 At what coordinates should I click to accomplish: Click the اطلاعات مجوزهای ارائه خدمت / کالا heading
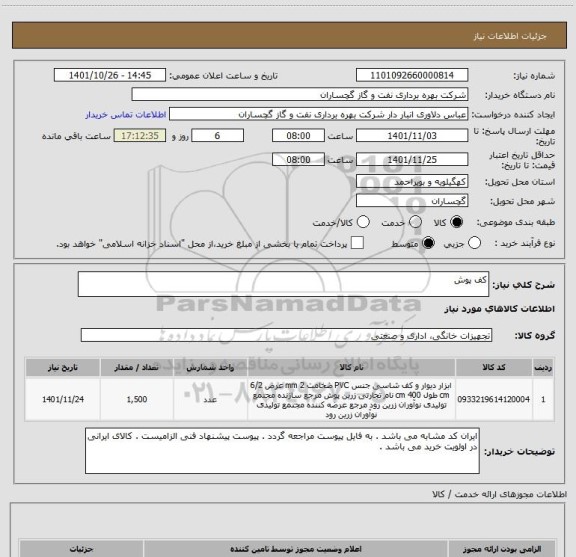[x=500, y=495]
